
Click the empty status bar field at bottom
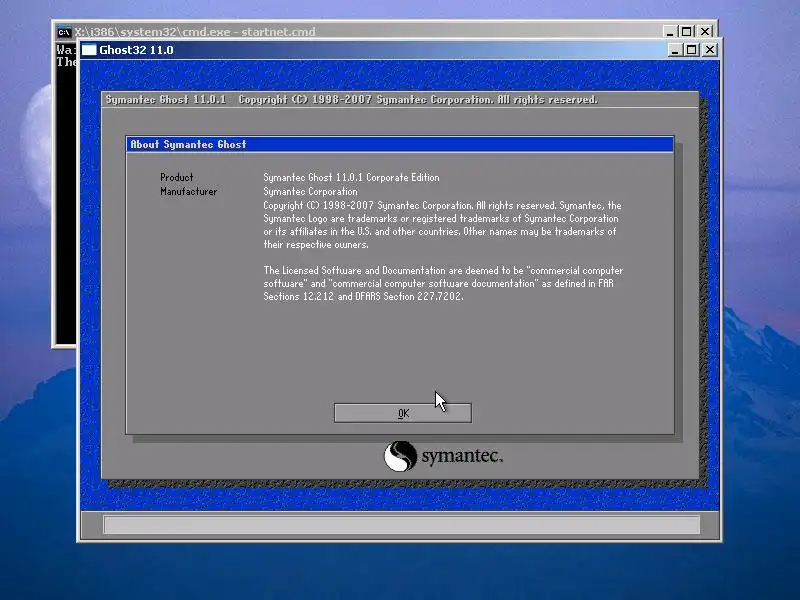(x=402, y=524)
